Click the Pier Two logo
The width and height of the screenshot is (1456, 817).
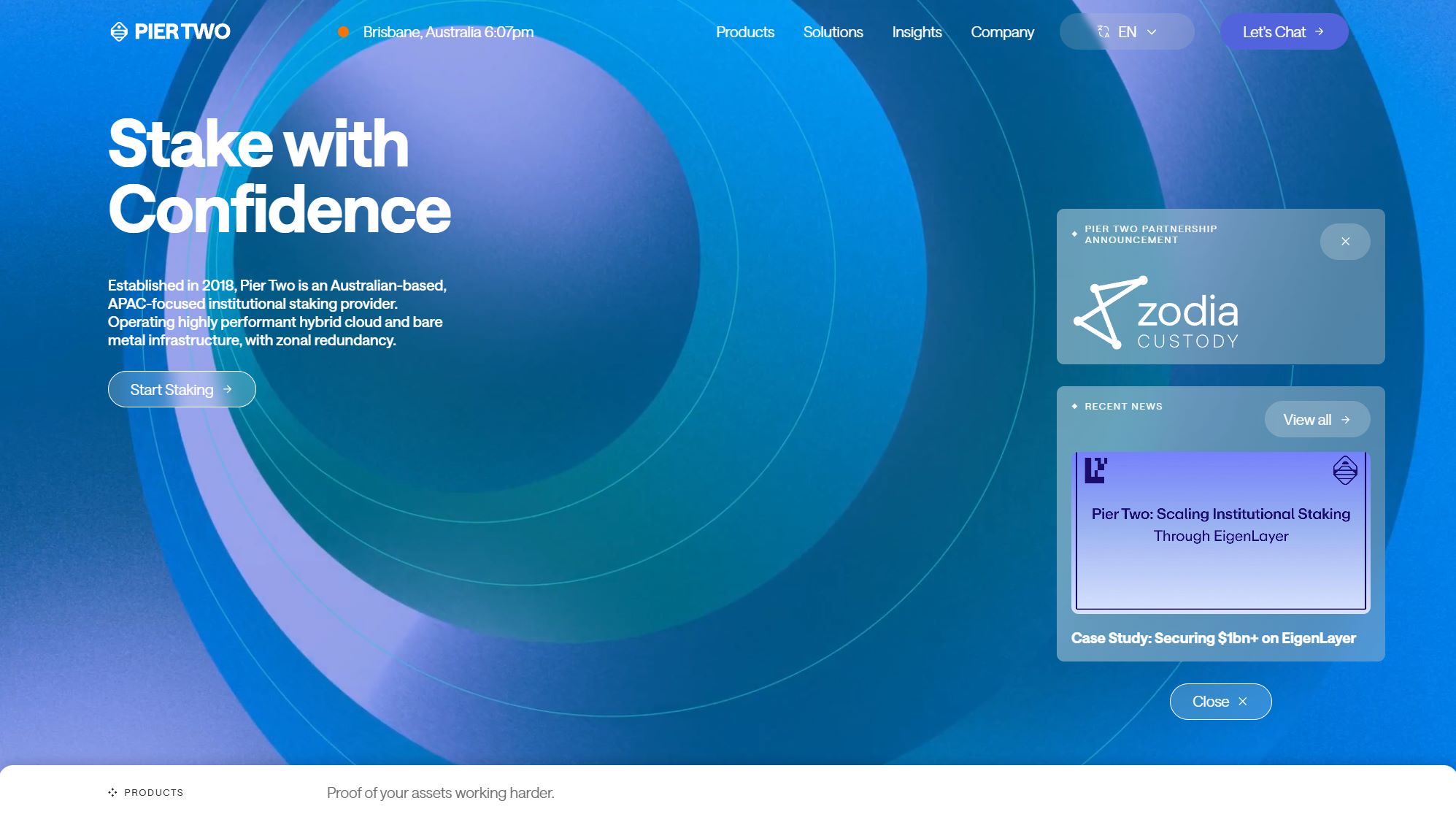click(169, 31)
